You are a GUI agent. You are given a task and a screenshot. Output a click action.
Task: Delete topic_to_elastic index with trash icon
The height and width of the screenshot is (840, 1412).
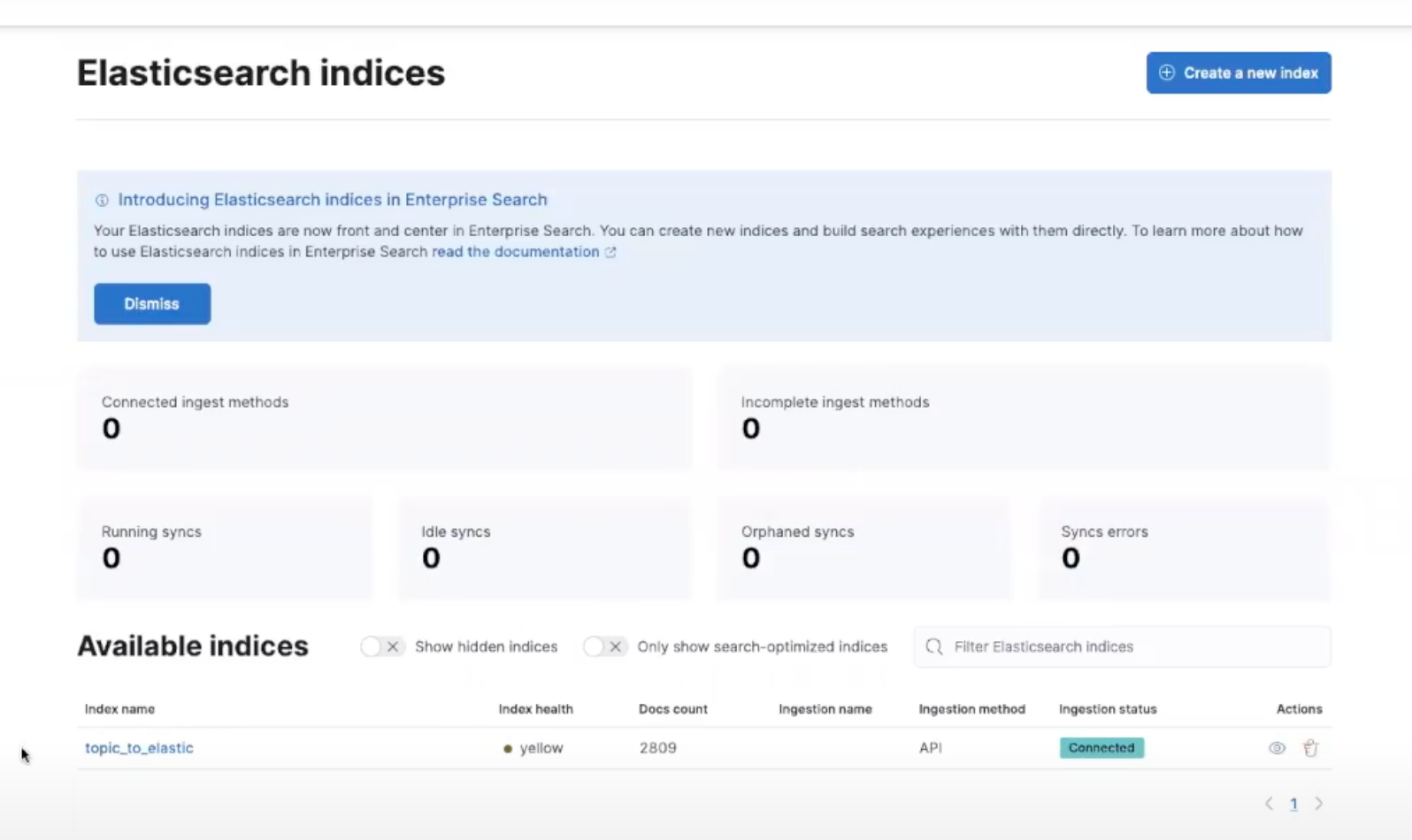tap(1310, 748)
